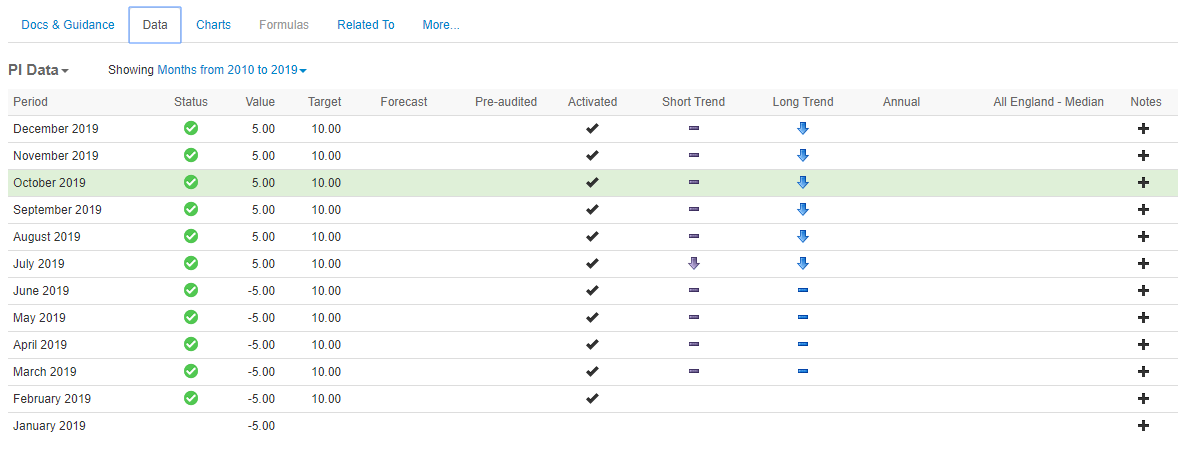Click the 2010 start year link
Screen dimensions: 1202x456
pyautogui.click(x=240, y=70)
